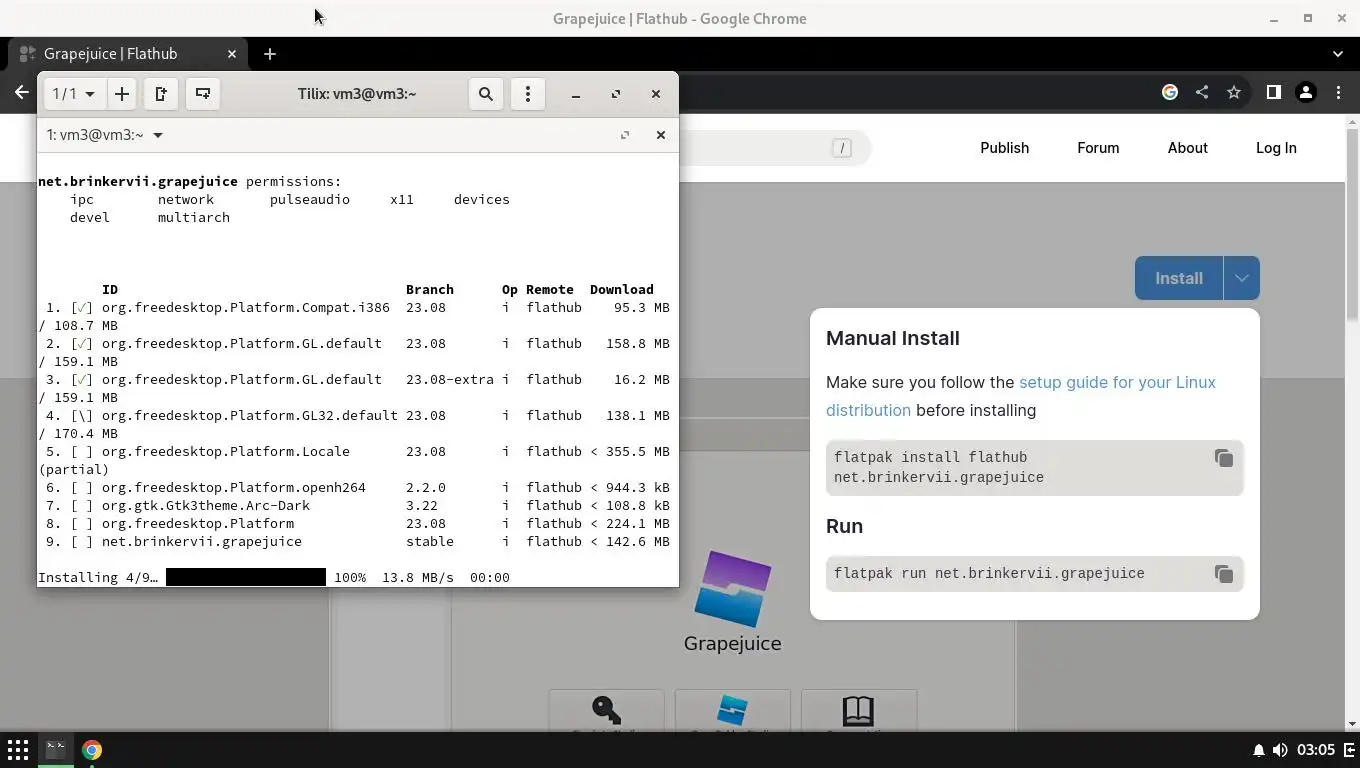Close the vm3@vm3 terminal pane
Screen dimensions: 1360x768
pos(660,135)
